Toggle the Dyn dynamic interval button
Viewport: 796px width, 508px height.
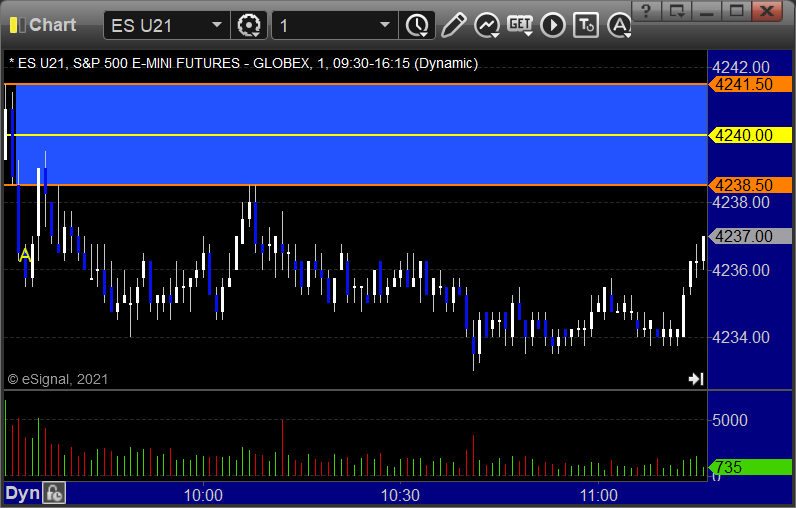pyautogui.click(x=22, y=493)
